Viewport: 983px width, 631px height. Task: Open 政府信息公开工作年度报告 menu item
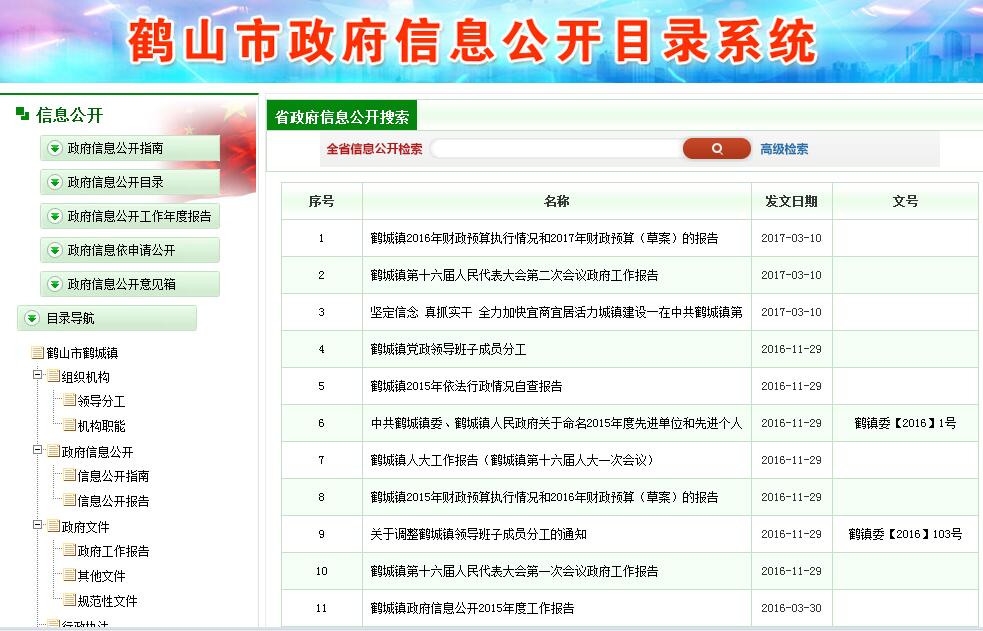click(139, 216)
